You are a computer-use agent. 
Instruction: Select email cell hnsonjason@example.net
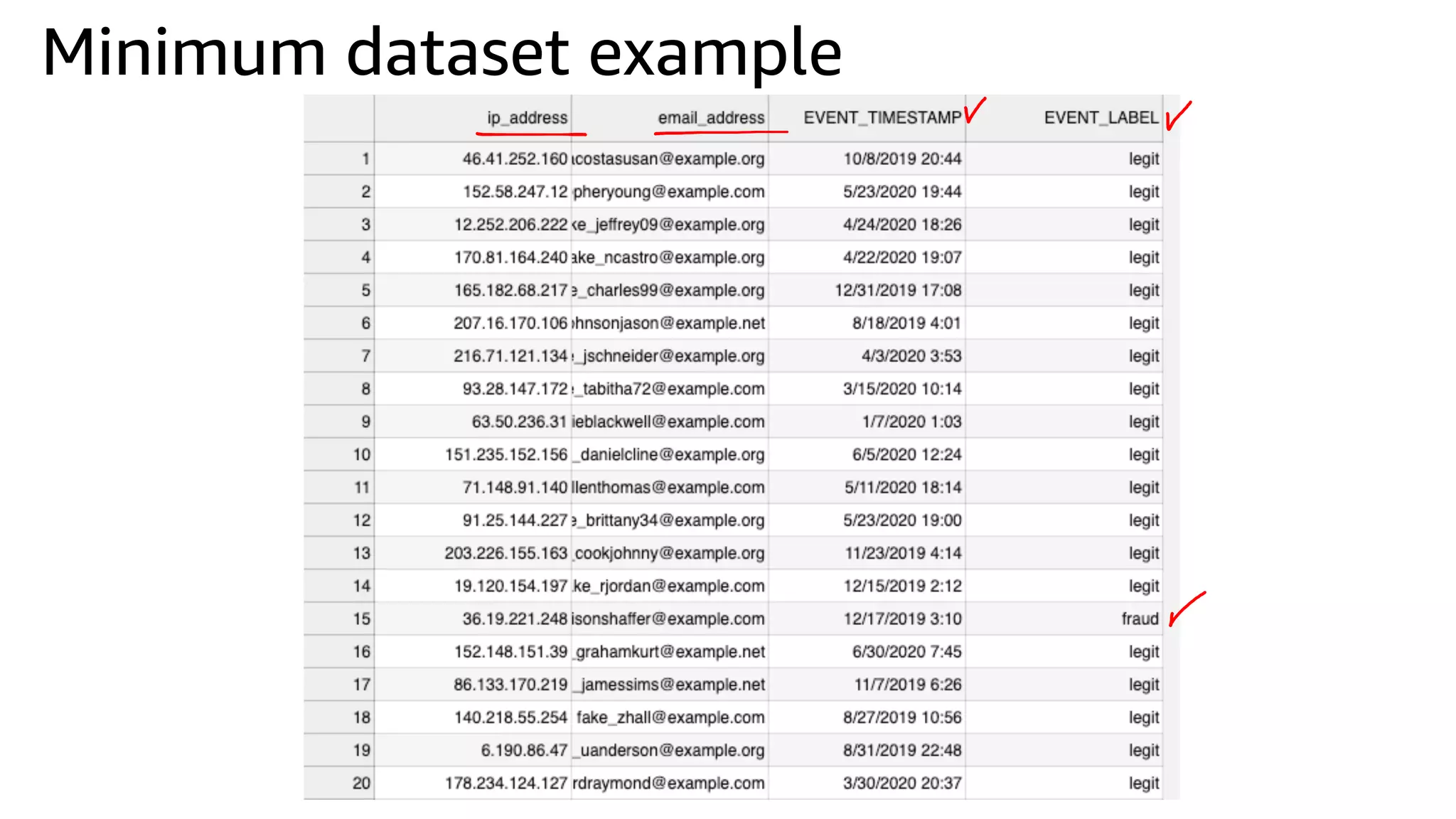click(x=670, y=323)
